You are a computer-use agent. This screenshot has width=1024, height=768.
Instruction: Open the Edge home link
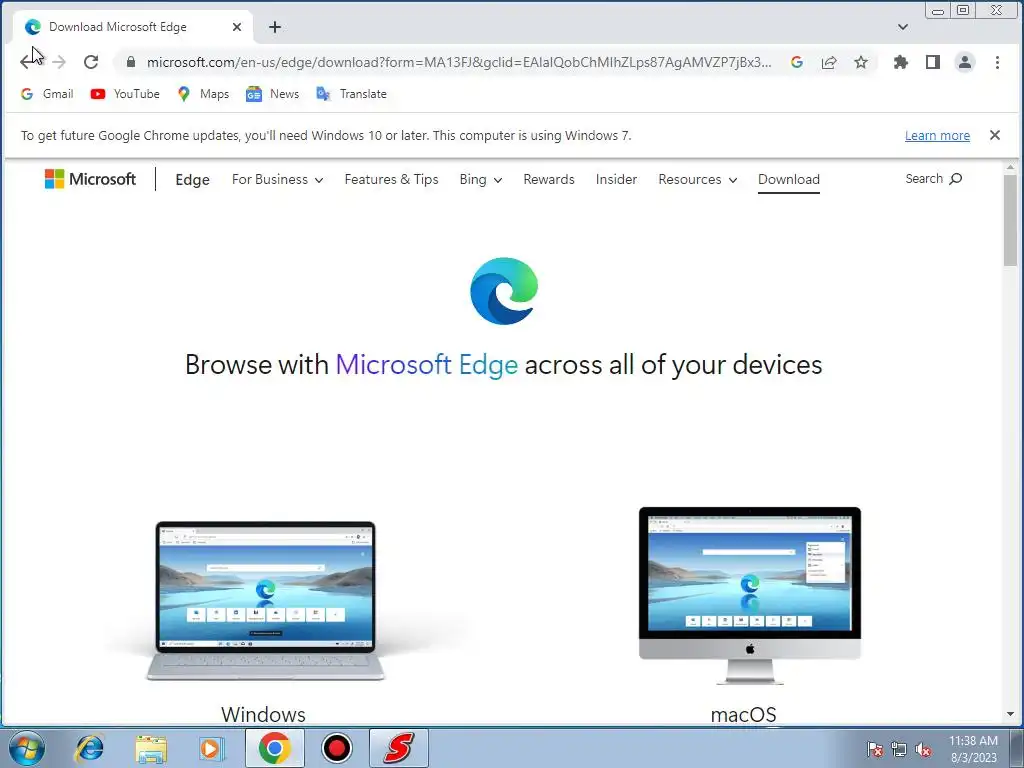coord(192,180)
